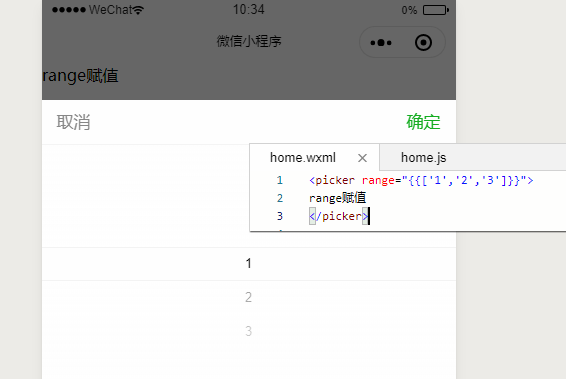
Task: Choose picker option 1
Action: click(248, 263)
